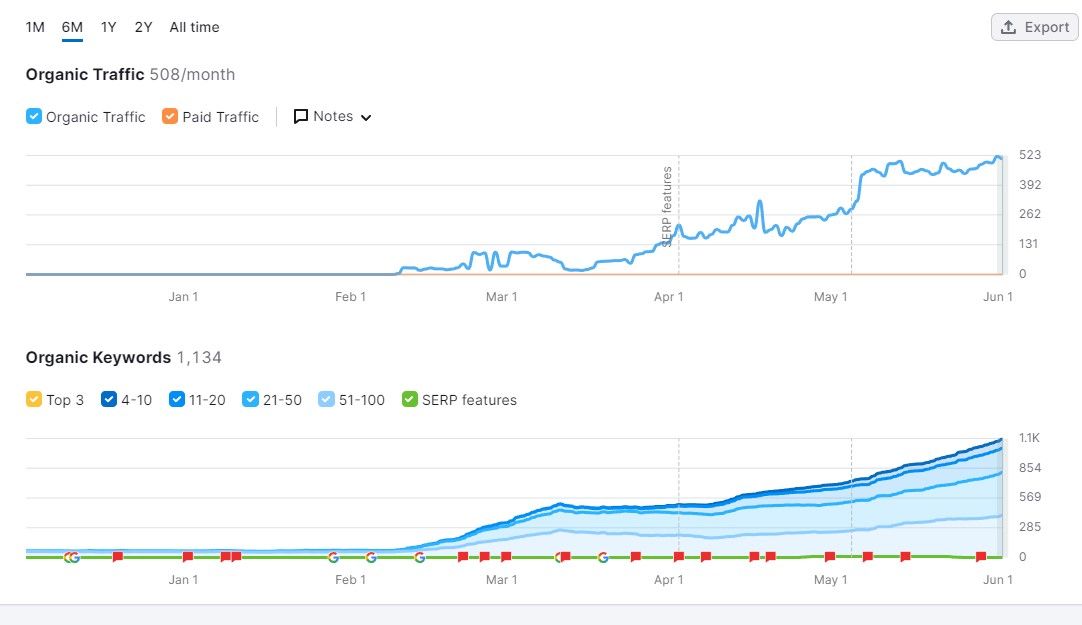Uncheck the 51-100 keyword position filter

point(325,399)
